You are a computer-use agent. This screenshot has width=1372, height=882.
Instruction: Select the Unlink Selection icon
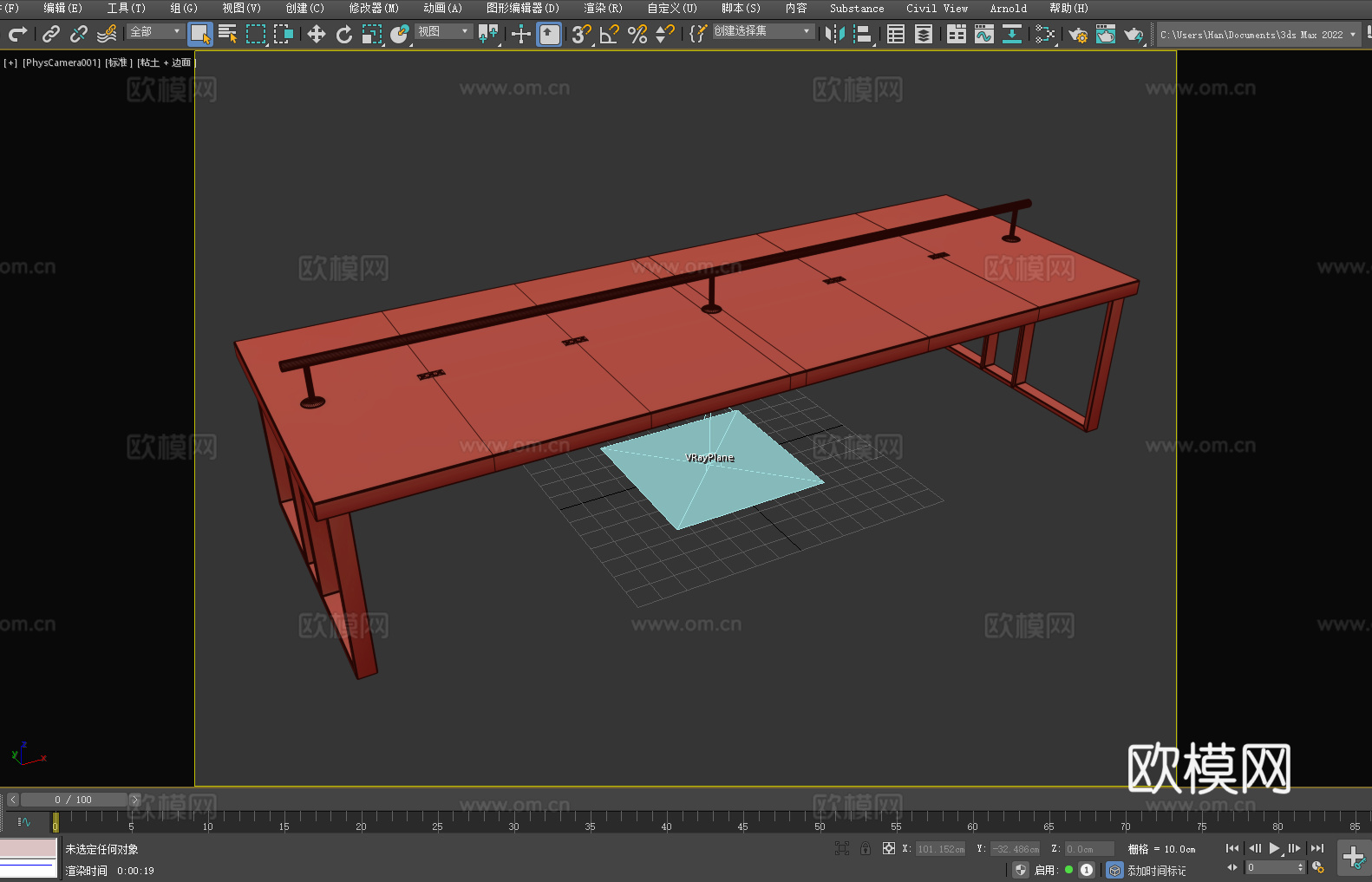(x=79, y=34)
